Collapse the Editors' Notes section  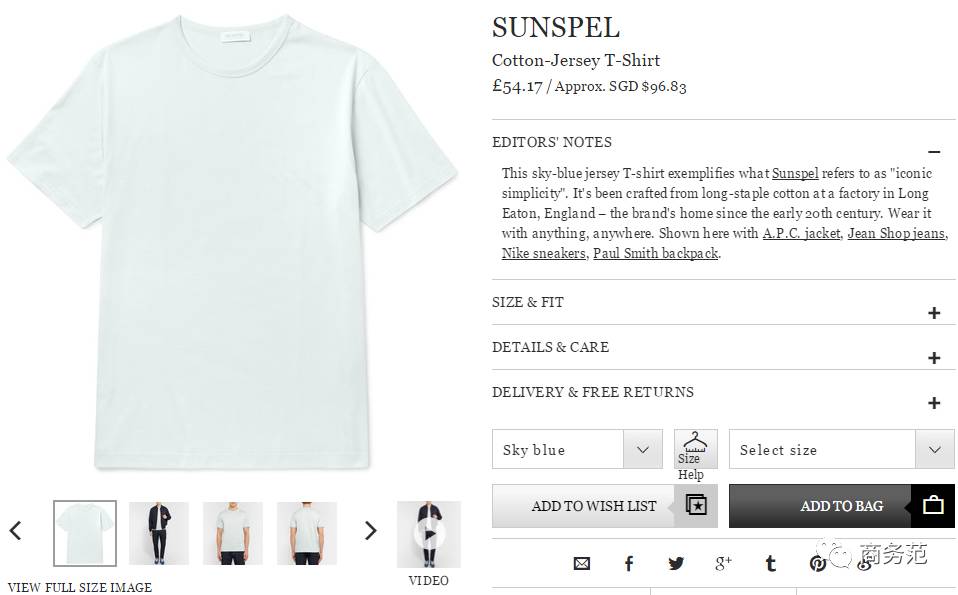pyautogui.click(x=934, y=151)
